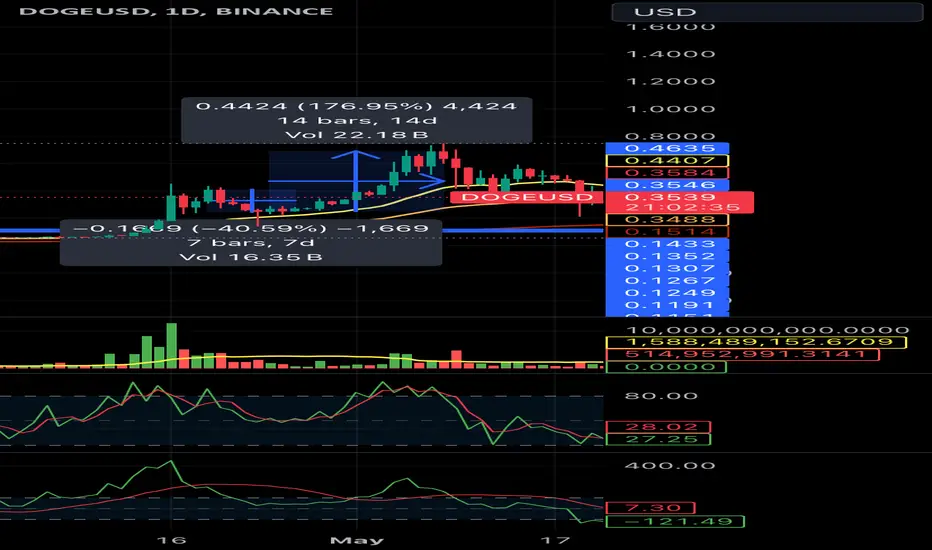Click the May date axis label

(x=357, y=540)
